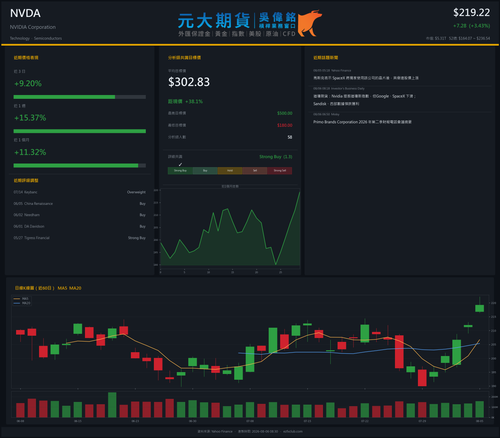Click the MA5 legend entry on candlestick chart
The height and width of the screenshot is (438, 500).
pos(22,299)
